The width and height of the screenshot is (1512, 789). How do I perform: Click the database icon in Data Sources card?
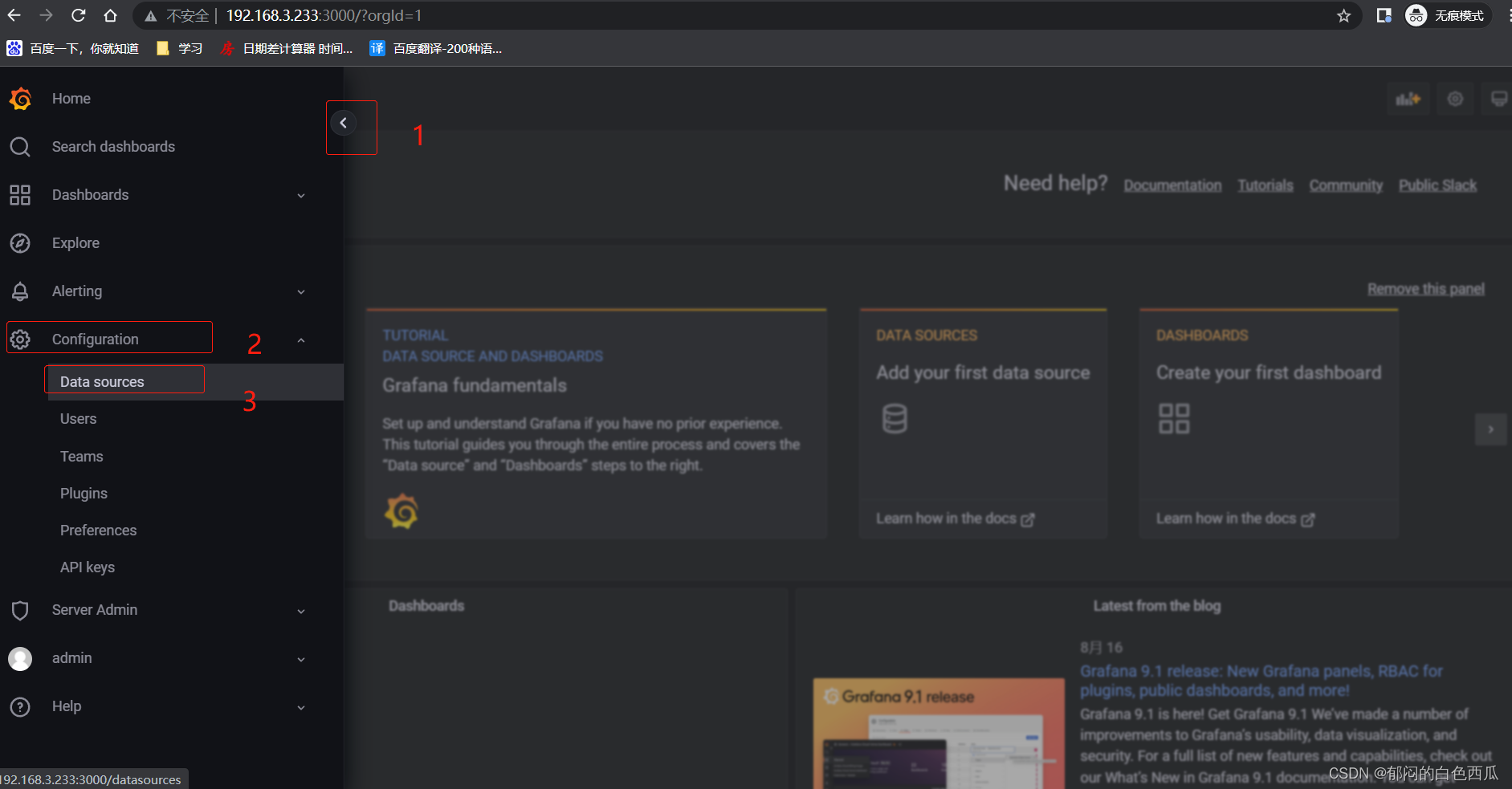click(x=895, y=418)
